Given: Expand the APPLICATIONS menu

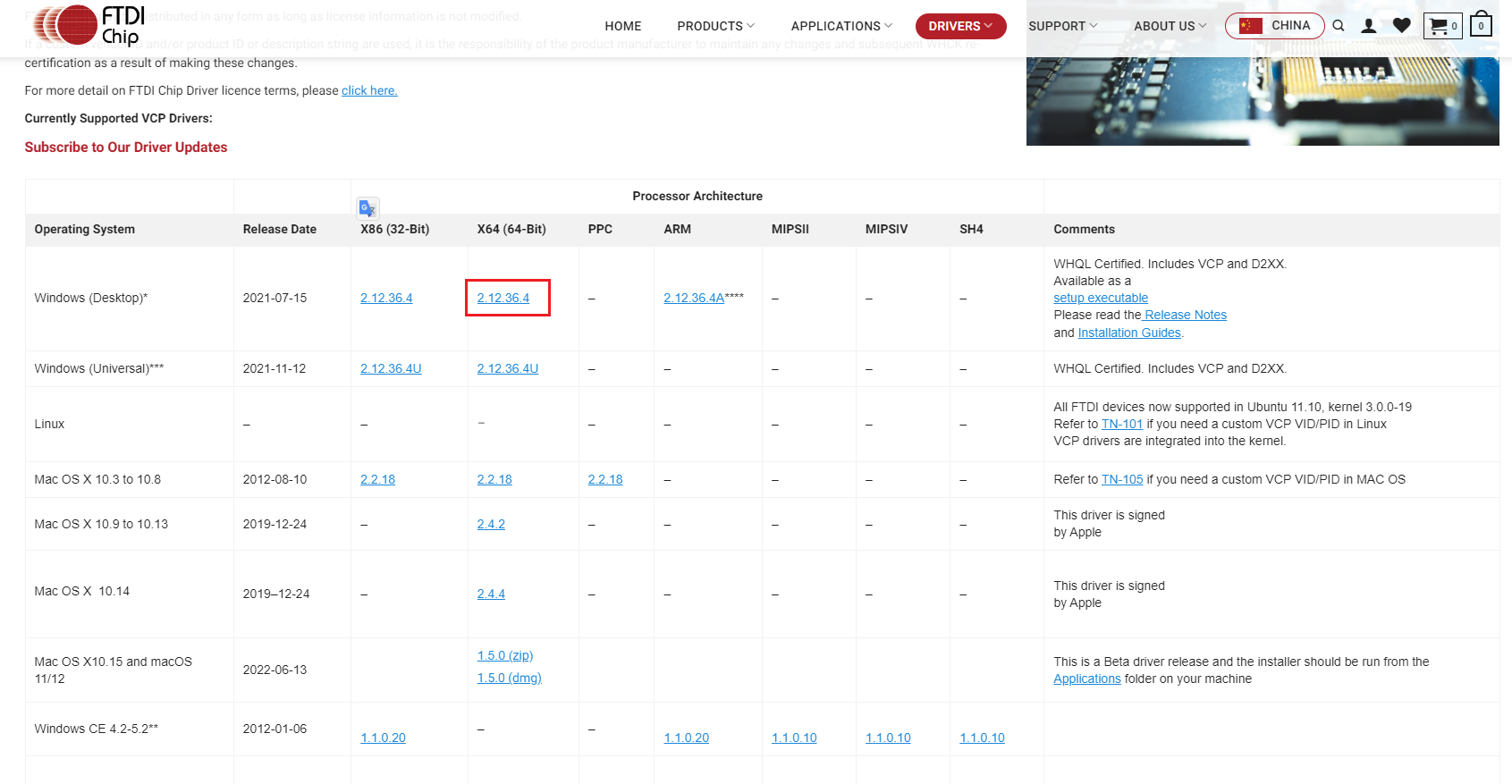Looking at the screenshot, I should [x=841, y=26].
